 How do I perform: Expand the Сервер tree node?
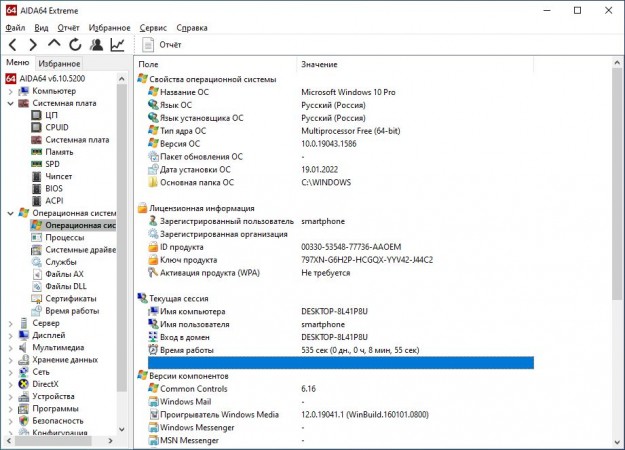[x=10, y=323]
